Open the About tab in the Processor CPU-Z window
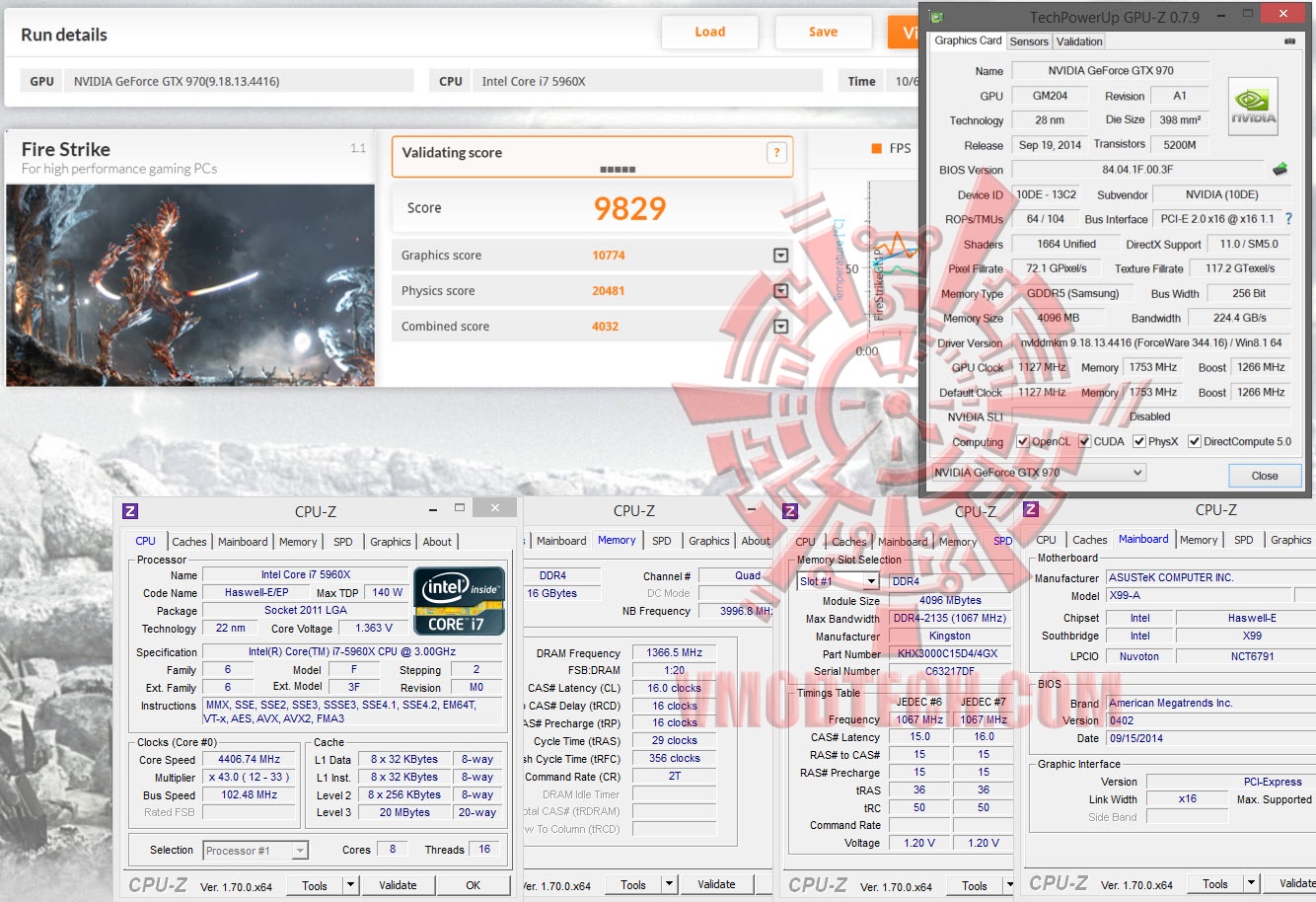1316x902 pixels. [437, 542]
